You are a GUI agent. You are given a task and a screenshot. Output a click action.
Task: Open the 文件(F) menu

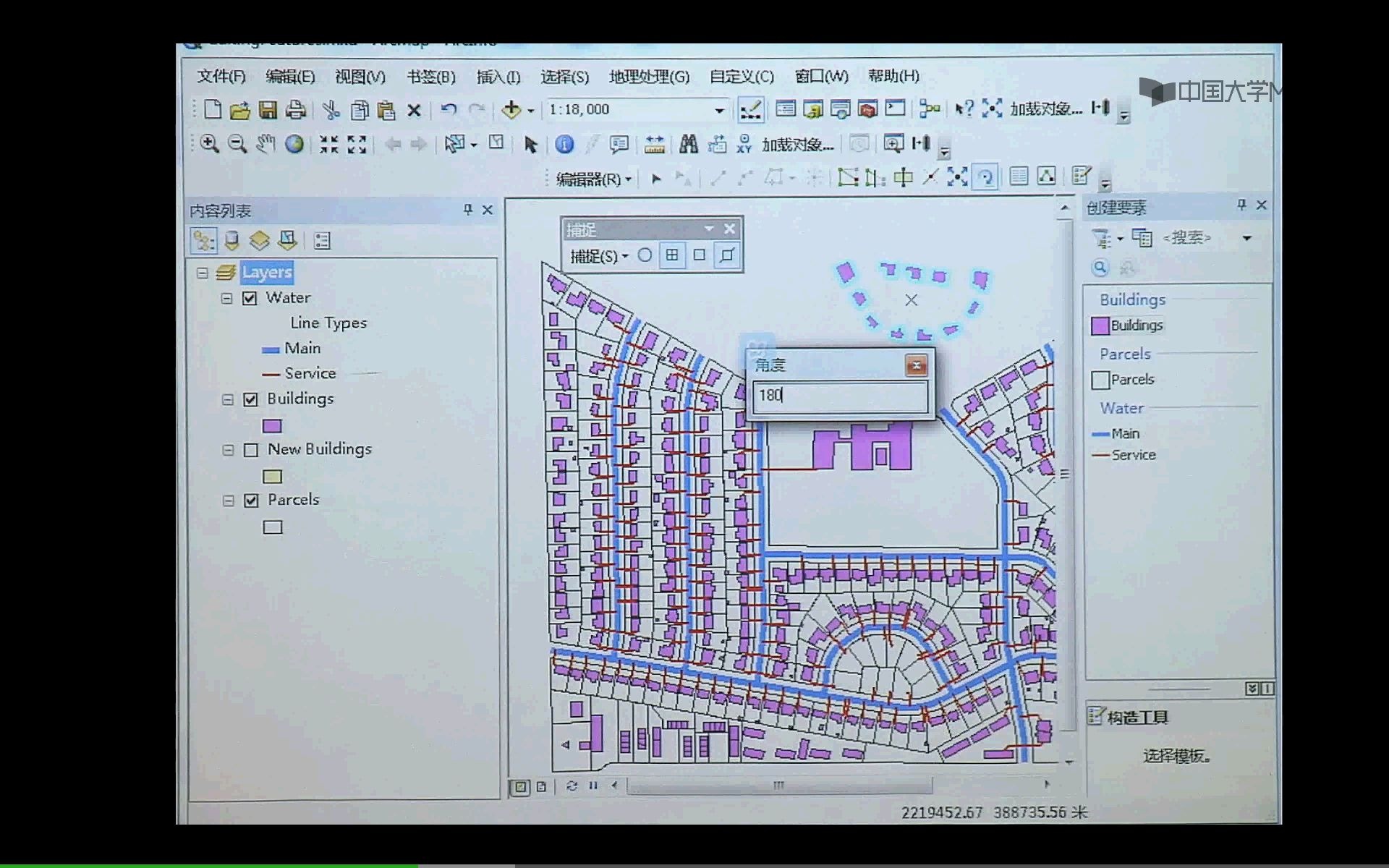[x=221, y=77]
